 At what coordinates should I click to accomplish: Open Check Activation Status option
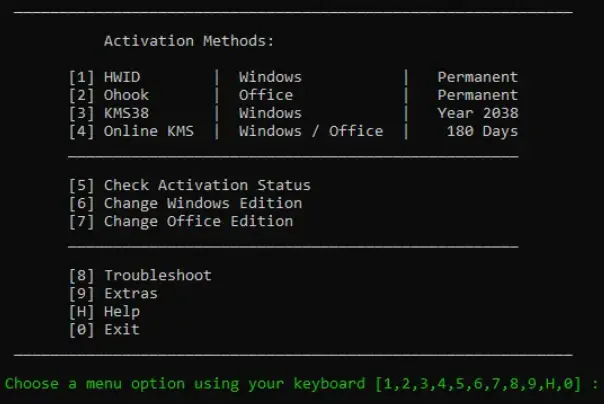coord(190,185)
